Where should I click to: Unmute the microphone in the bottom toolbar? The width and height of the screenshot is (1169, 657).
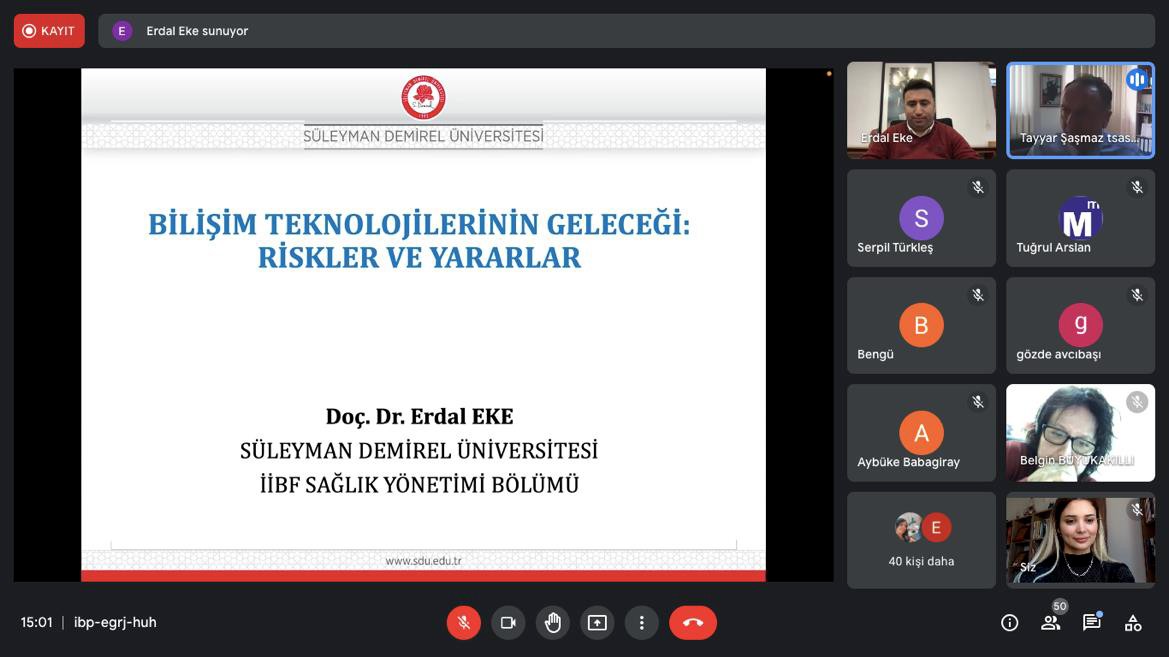(463, 623)
